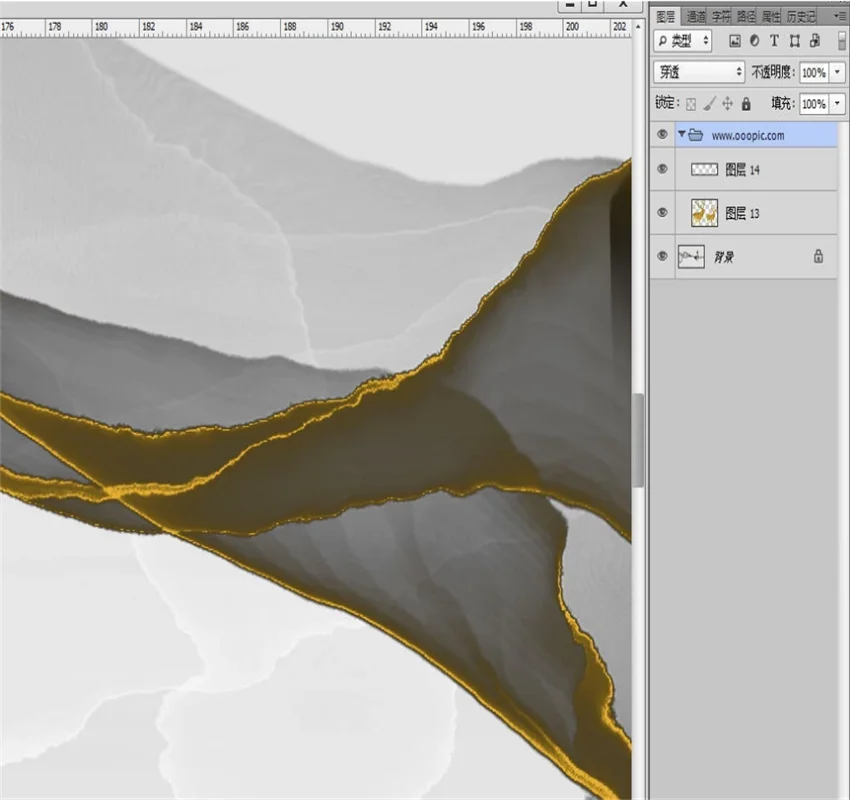The height and width of the screenshot is (800, 850).
Task: Toggle visibility of 图层 14
Action: 662,170
